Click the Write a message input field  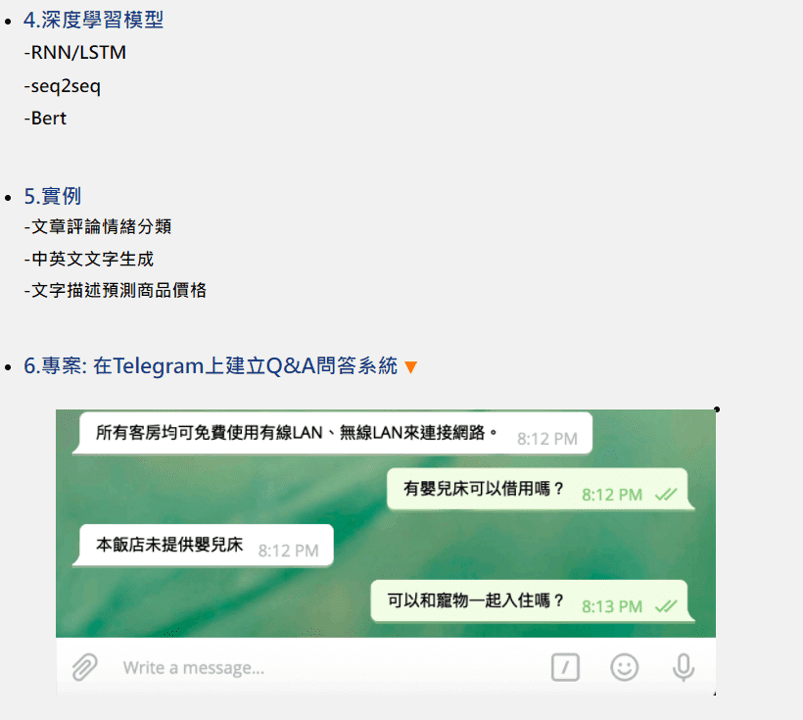point(328,667)
